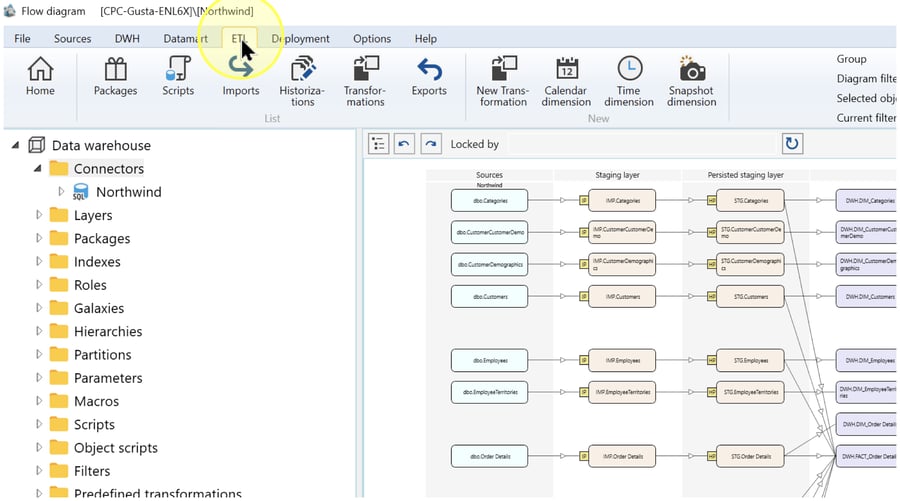
Task: Click the Data warehouse cube icon
Action: (x=36, y=145)
